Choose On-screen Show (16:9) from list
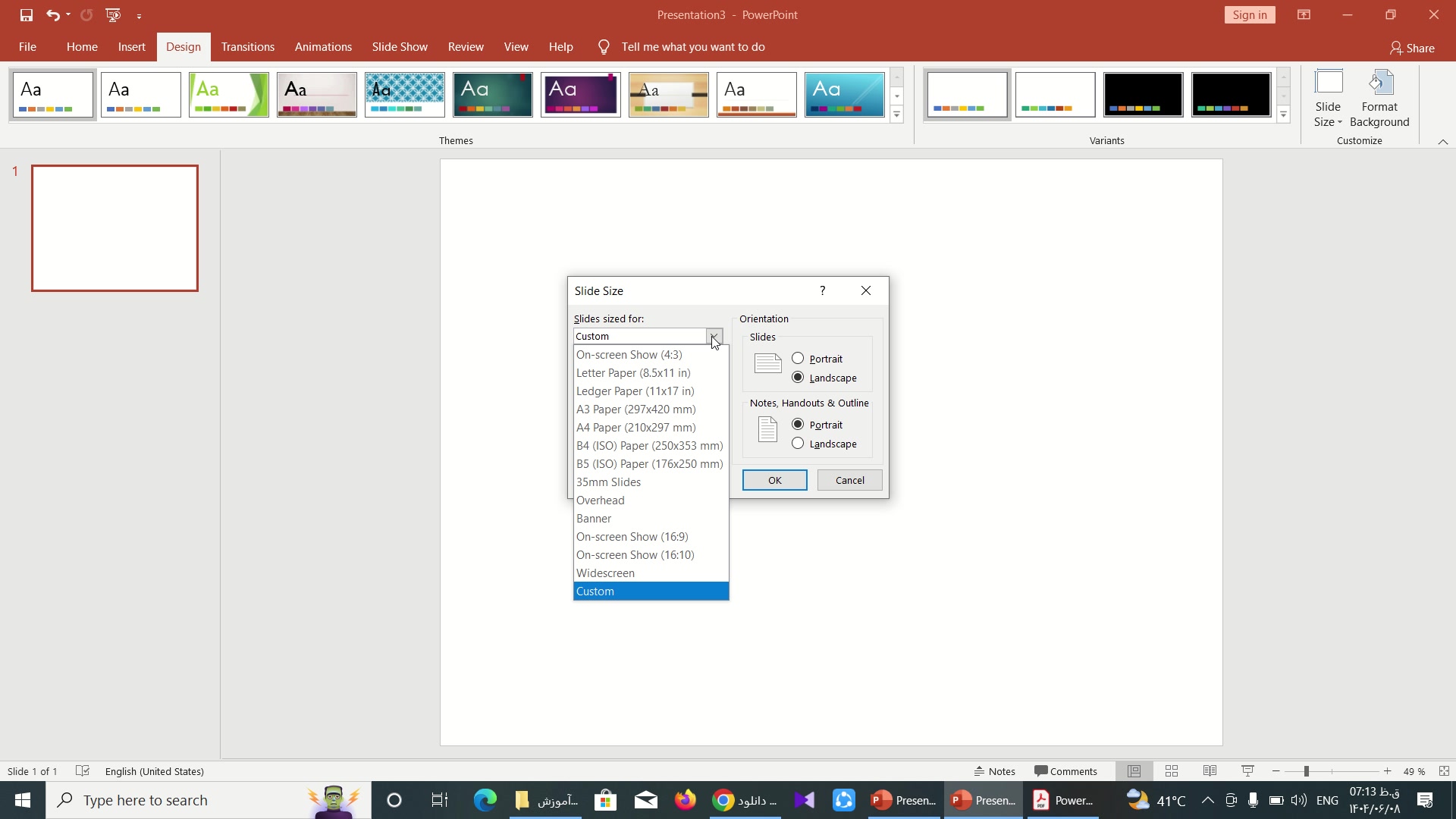Viewport: 1456px width, 819px height. [x=632, y=537]
